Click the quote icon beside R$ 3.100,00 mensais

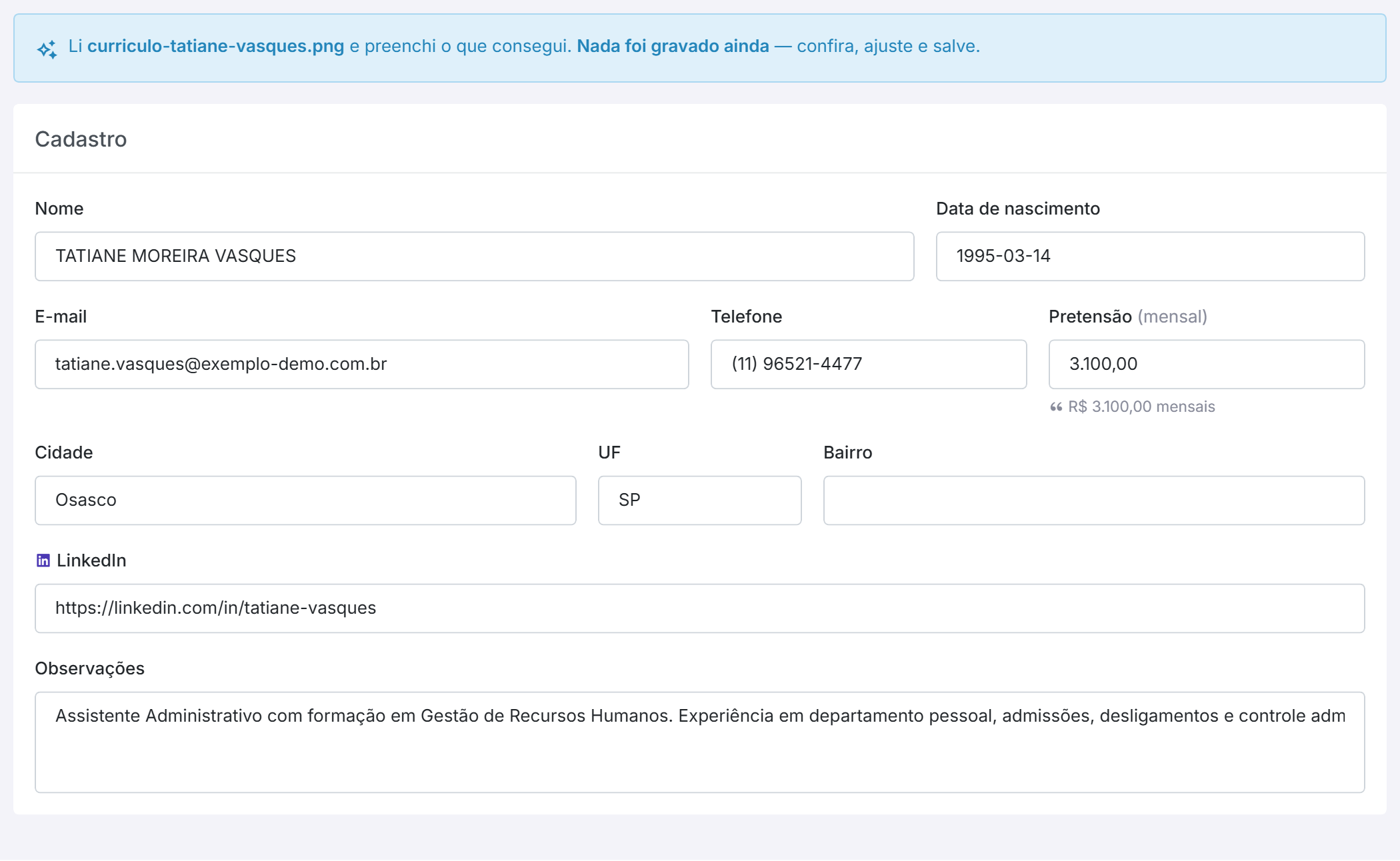(1056, 407)
